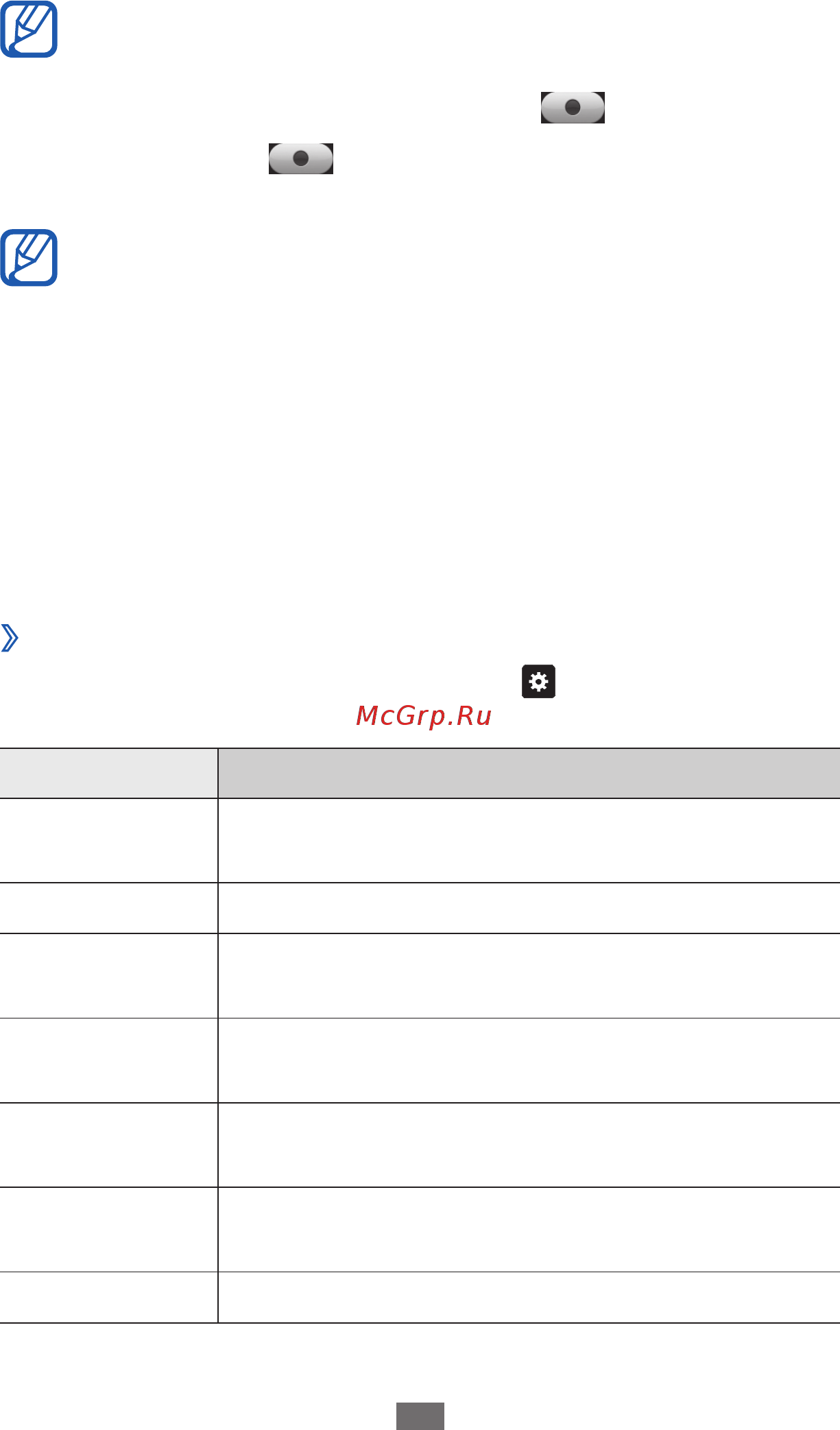The height and width of the screenshot is (1430, 840).
Task: Tap the lower-left record shutter button
Action: click(301, 158)
